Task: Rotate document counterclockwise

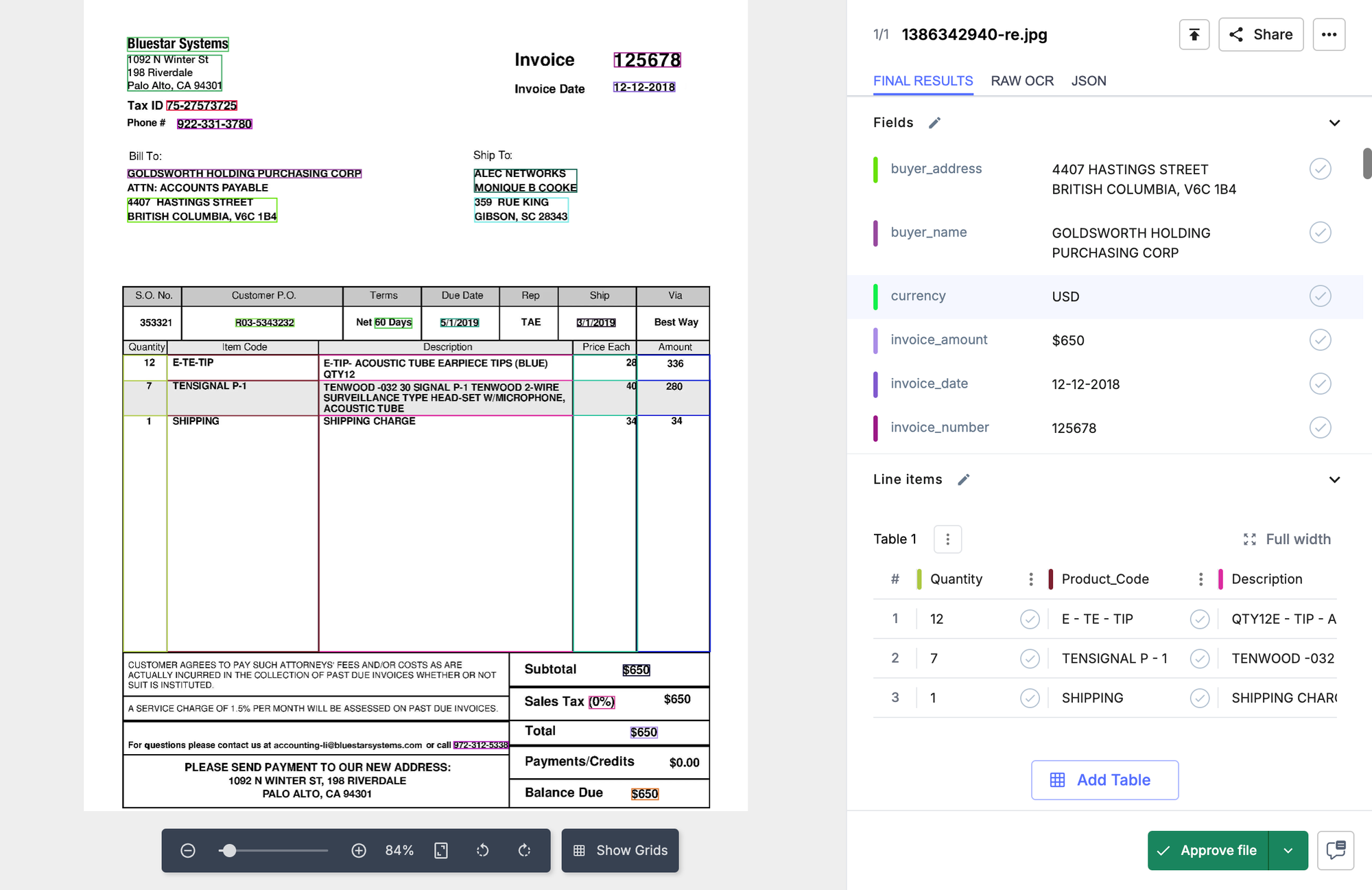Action: [483, 851]
